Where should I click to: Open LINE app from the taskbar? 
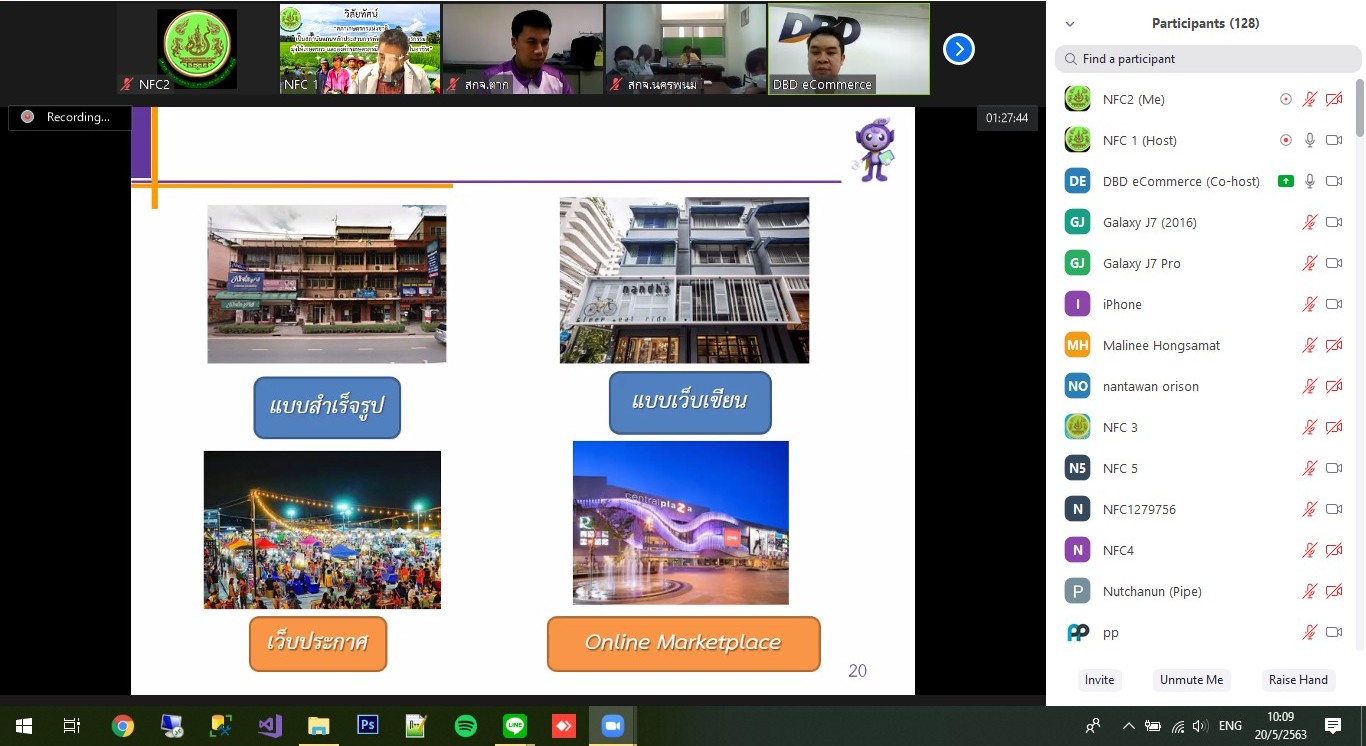click(x=515, y=726)
